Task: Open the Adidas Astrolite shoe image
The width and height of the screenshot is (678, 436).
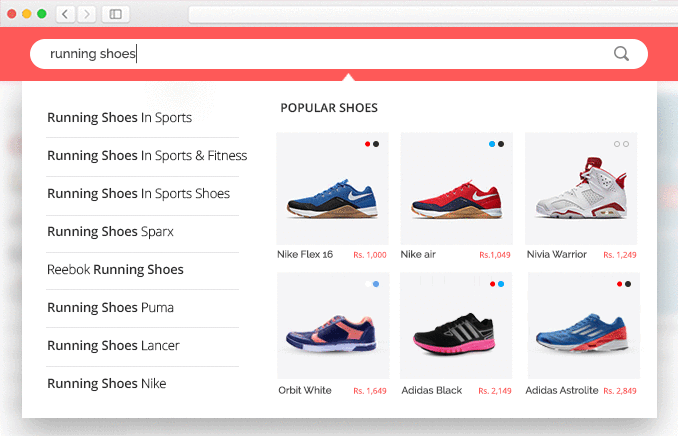Action: (x=584, y=326)
